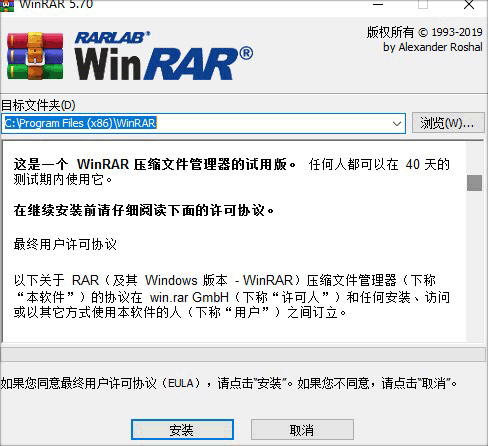Image resolution: width=488 pixels, height=446 pixels.
Task: Click the 取消 cancel button
Action: (x=302, y=430)
